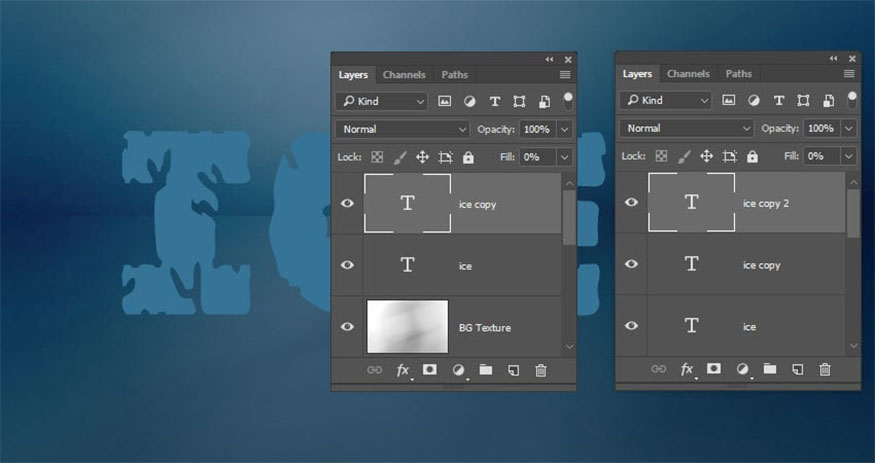Image resolution: width=875 pixels, height=463 pixels.
Task: Open Normal blend mode dropdown in right panel
Action: tap(686, 128)
